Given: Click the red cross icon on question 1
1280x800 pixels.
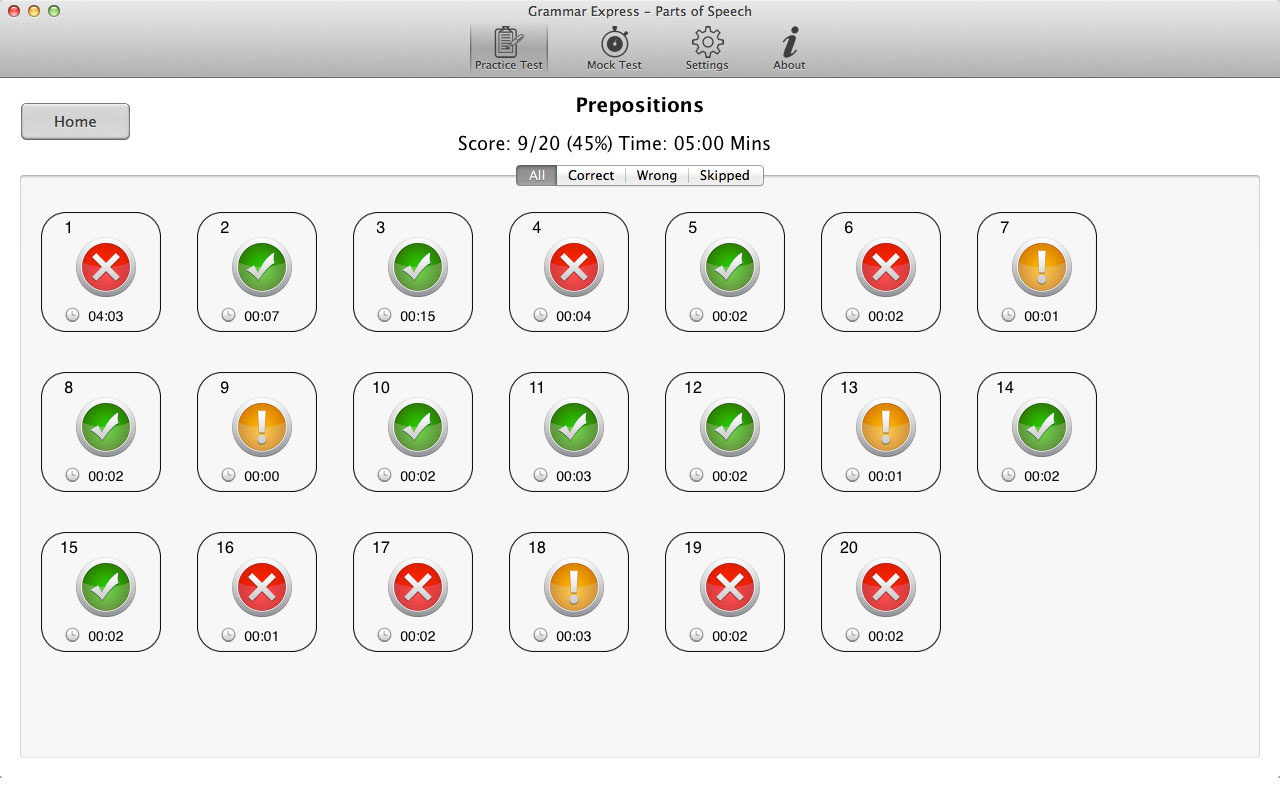Looking at the screenshot, I should click(x=105, y=268).
